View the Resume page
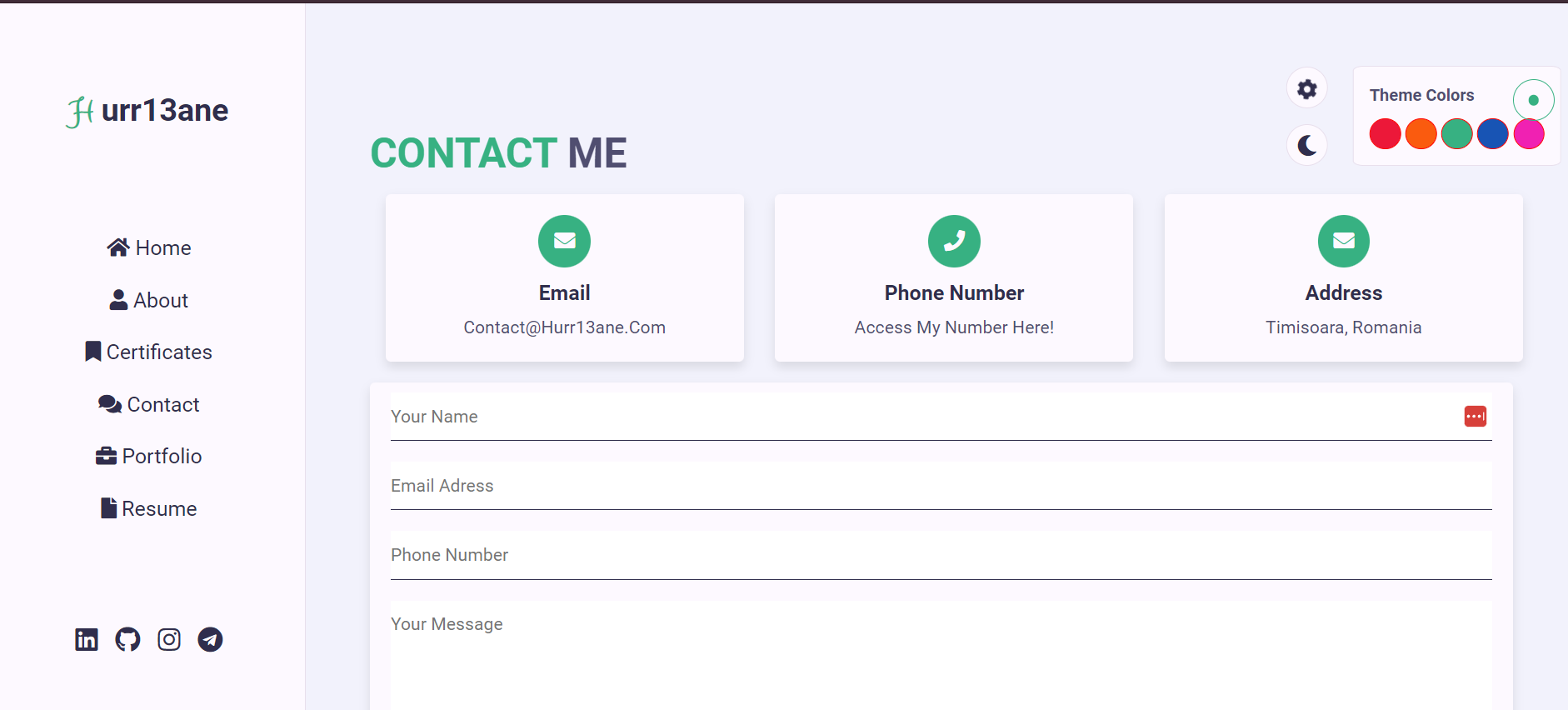 click(149, 508)
